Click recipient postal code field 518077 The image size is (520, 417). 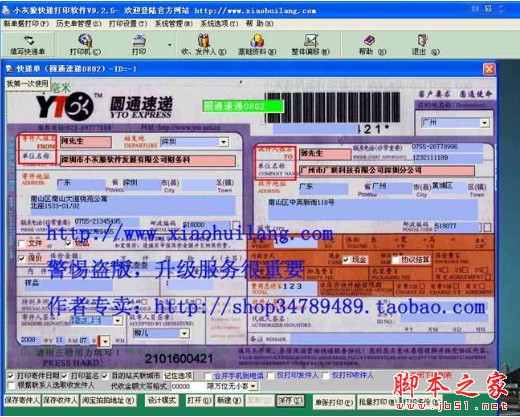pos(457,226)
